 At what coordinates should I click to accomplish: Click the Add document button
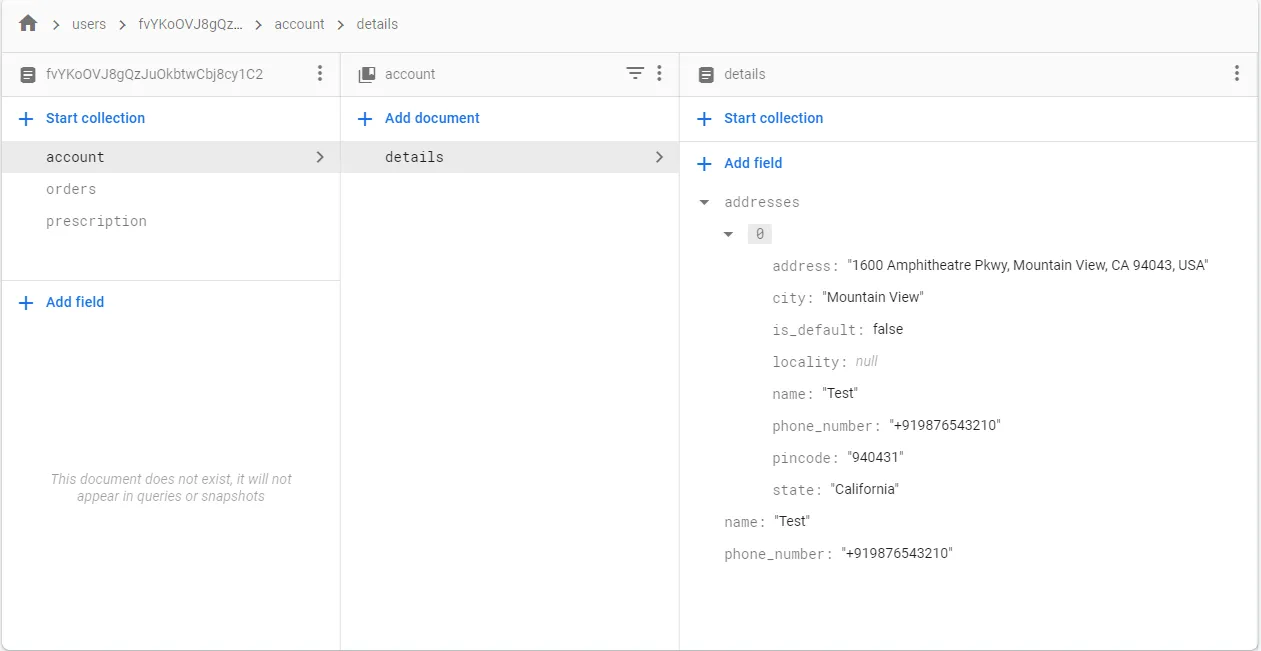tap(432, 118)
